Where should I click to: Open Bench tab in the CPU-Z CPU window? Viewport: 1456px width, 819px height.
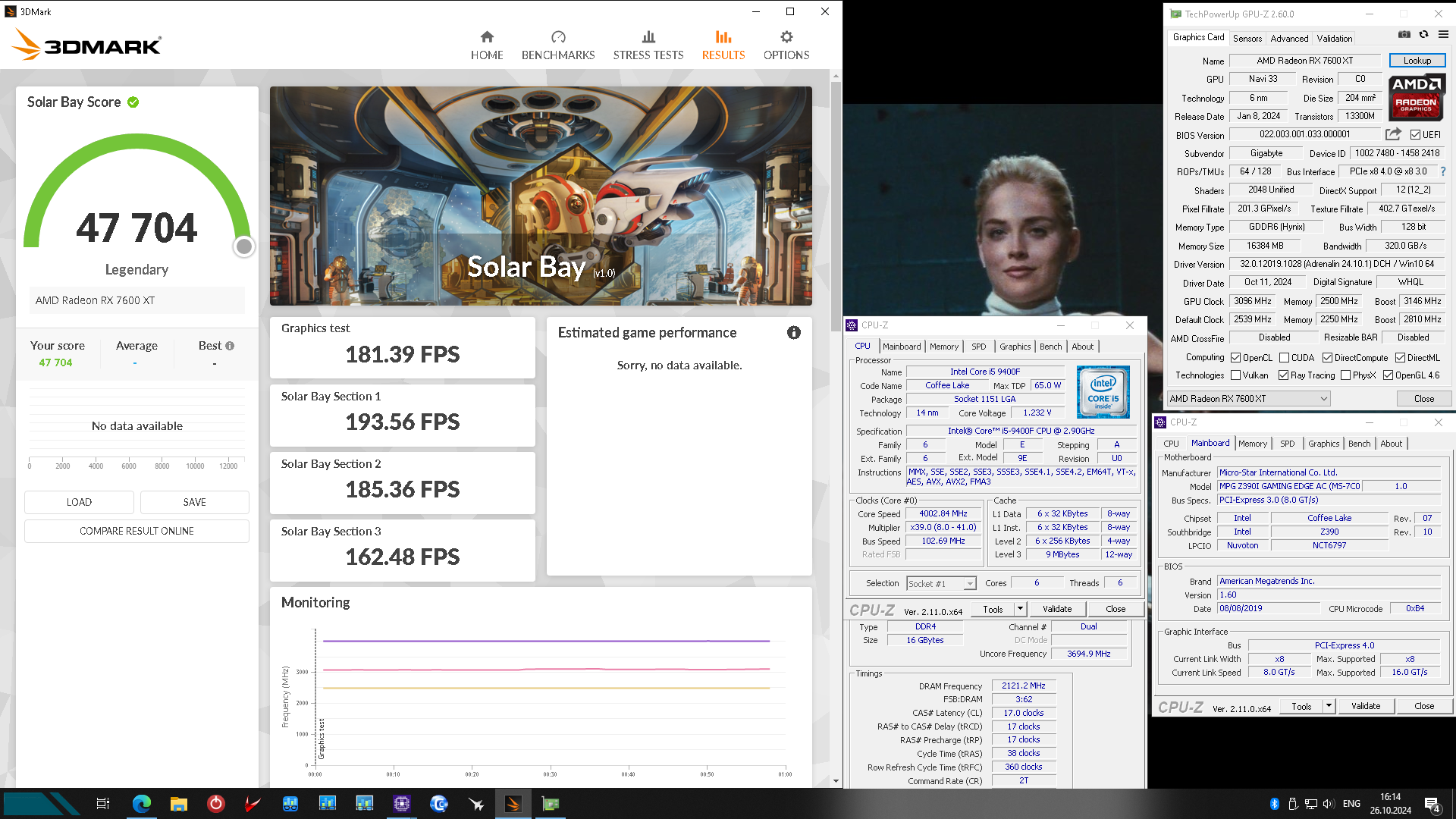(x=1050, y=347)
